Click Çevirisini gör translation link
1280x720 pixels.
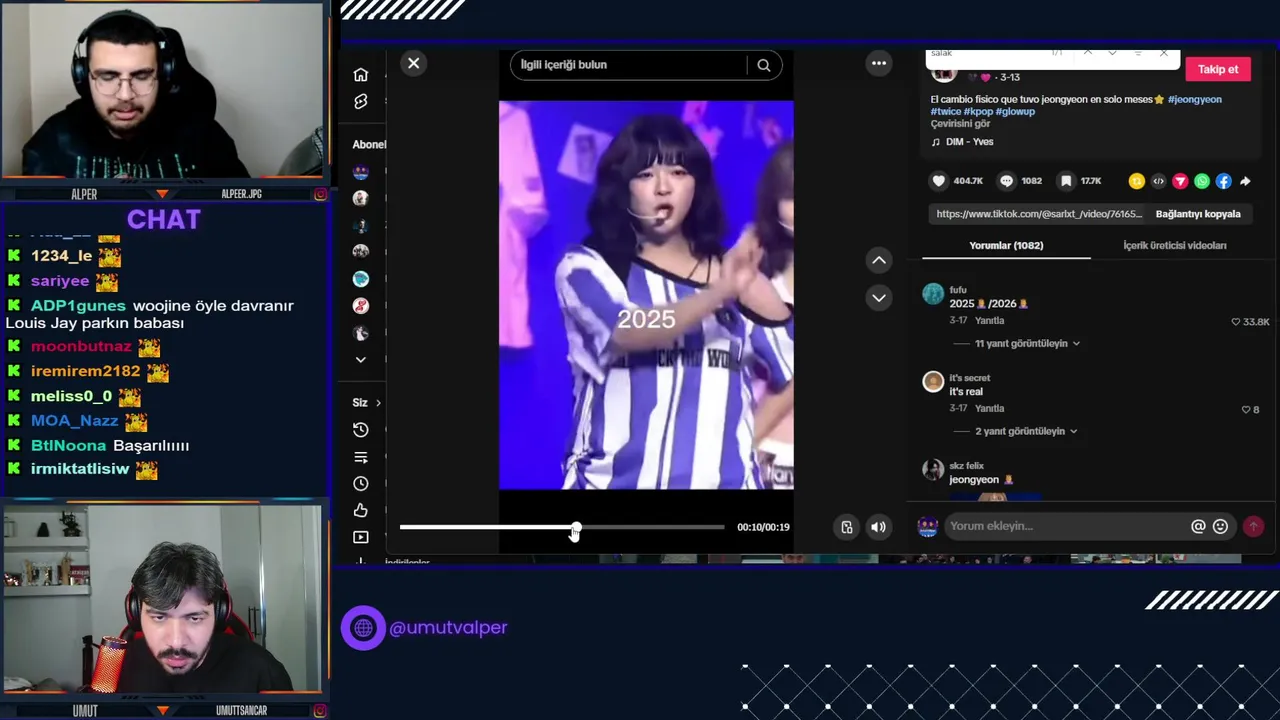click(x=960, y=124)
